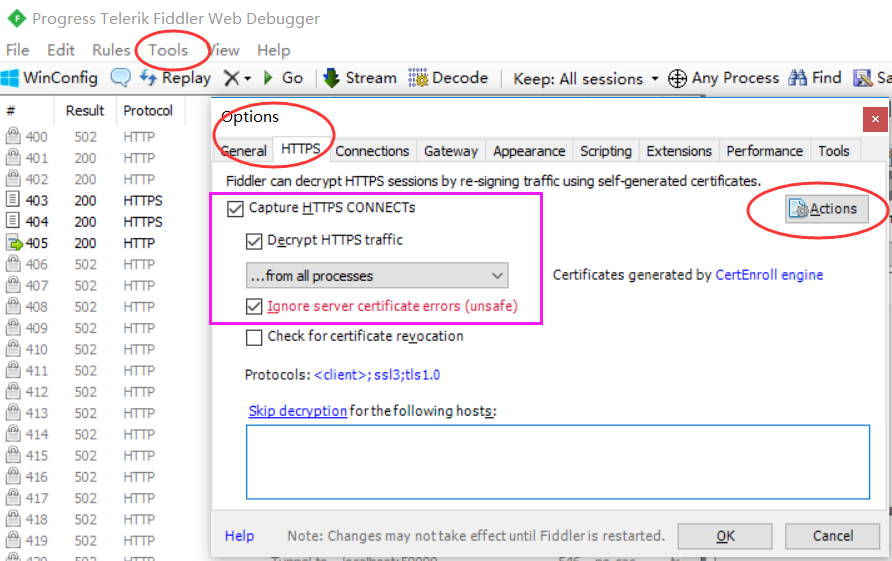Select session 402 lock icon
The image size is (892, 561).
tap(13, 179)
